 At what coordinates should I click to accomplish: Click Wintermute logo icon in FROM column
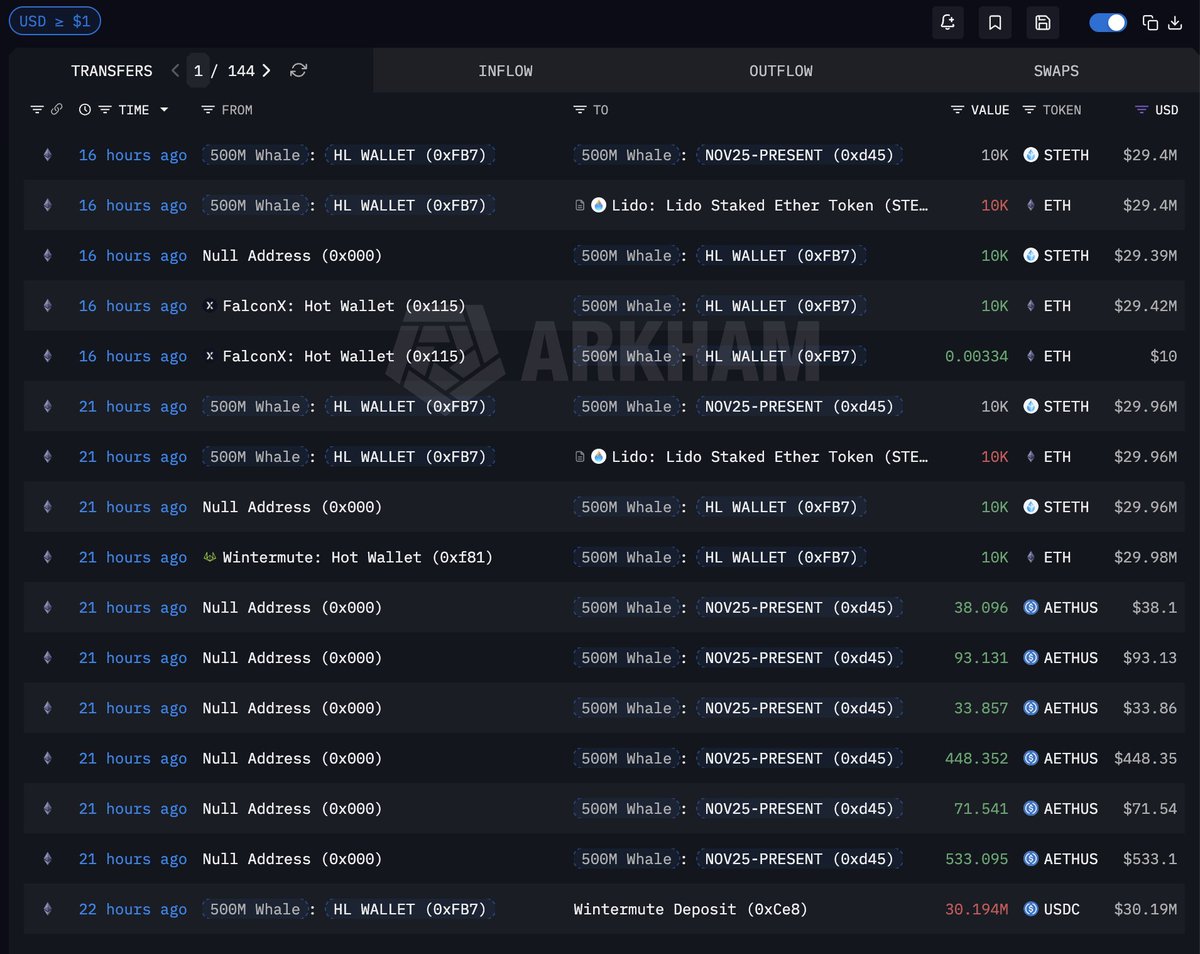tap(209, 557)
